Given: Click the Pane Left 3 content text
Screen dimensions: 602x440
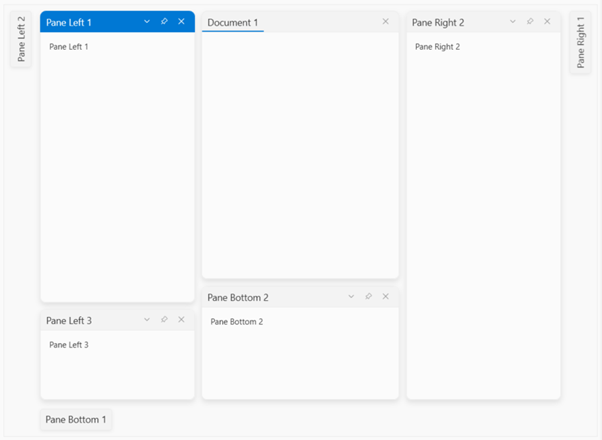Looking at the screenshot, I should 69,345.
